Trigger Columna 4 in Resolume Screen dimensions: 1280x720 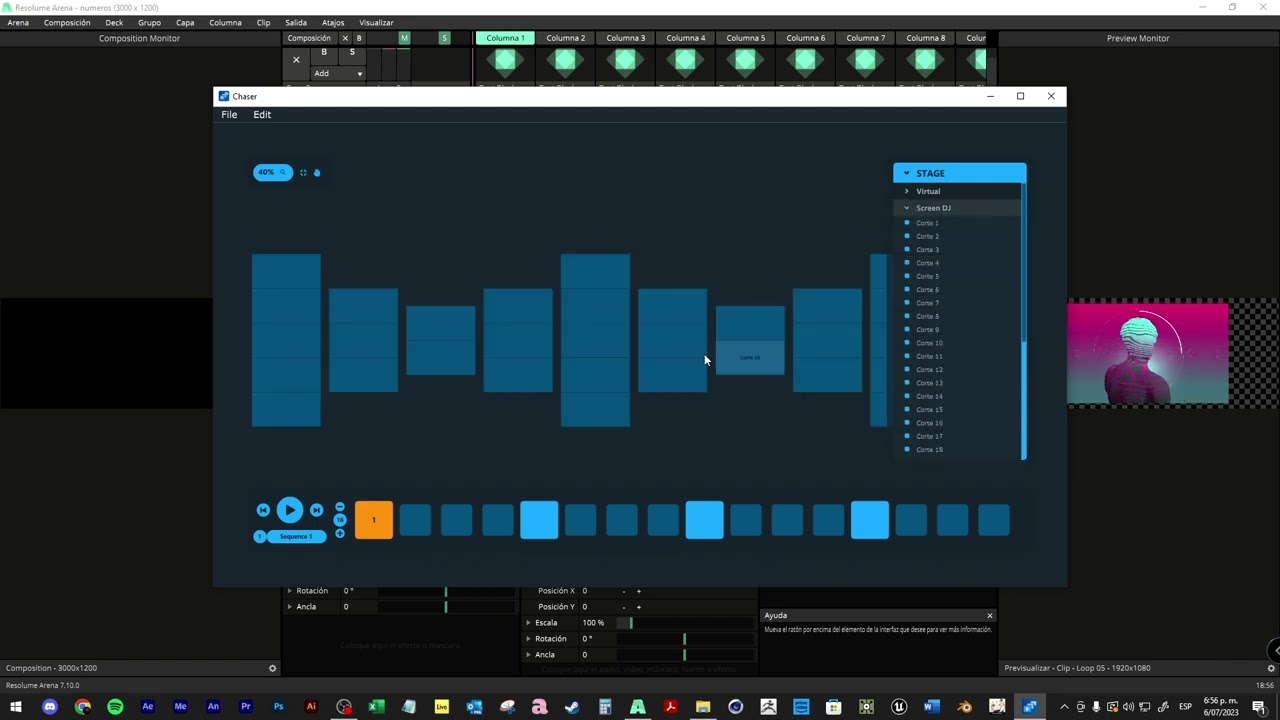point(685,38)
